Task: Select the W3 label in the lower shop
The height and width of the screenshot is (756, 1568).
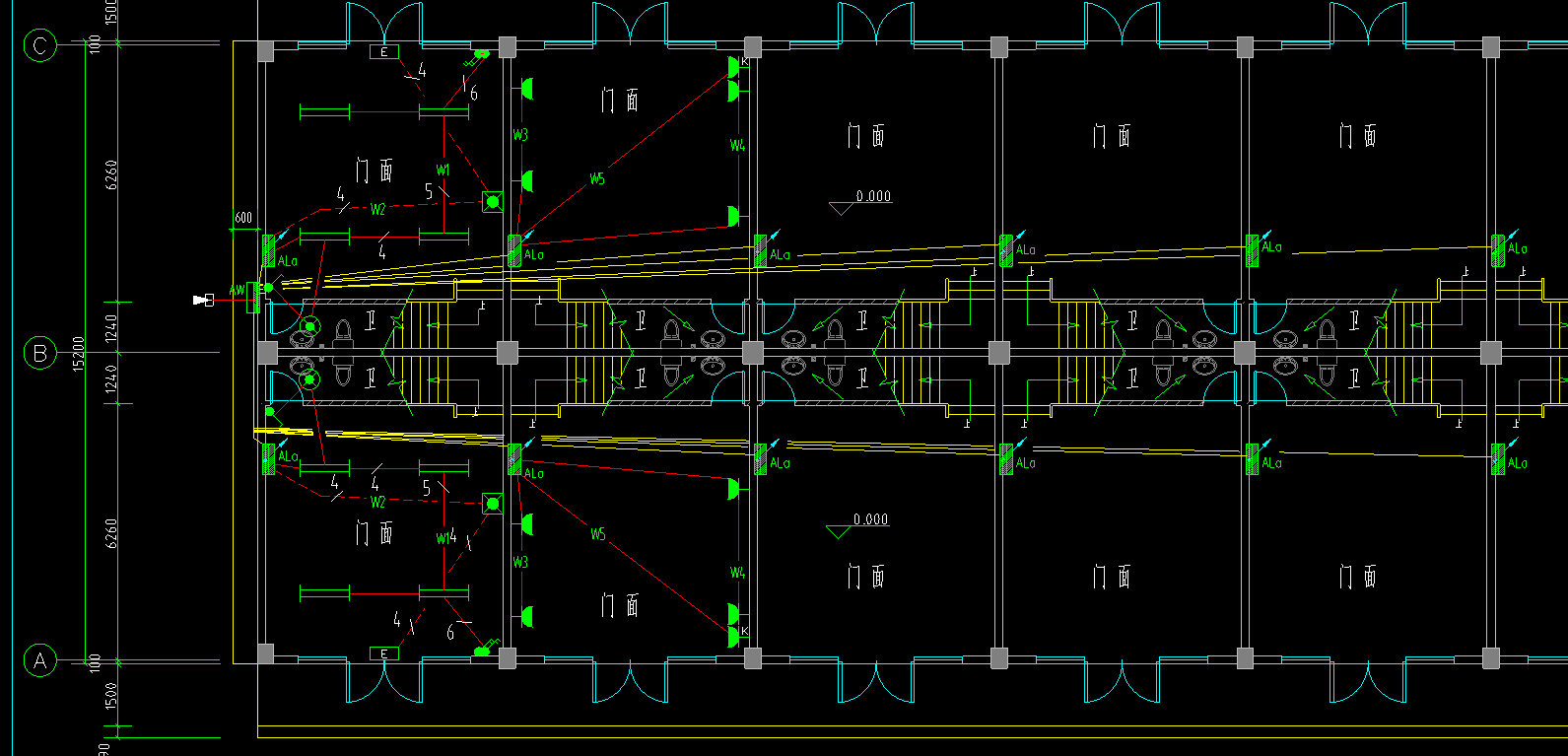Action: click(520, 562)
